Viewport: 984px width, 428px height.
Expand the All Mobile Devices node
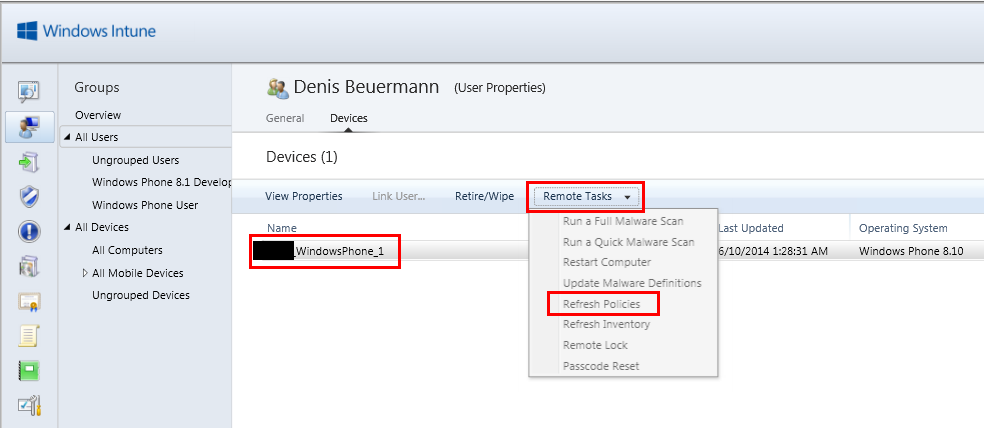(x=85, y=273)
